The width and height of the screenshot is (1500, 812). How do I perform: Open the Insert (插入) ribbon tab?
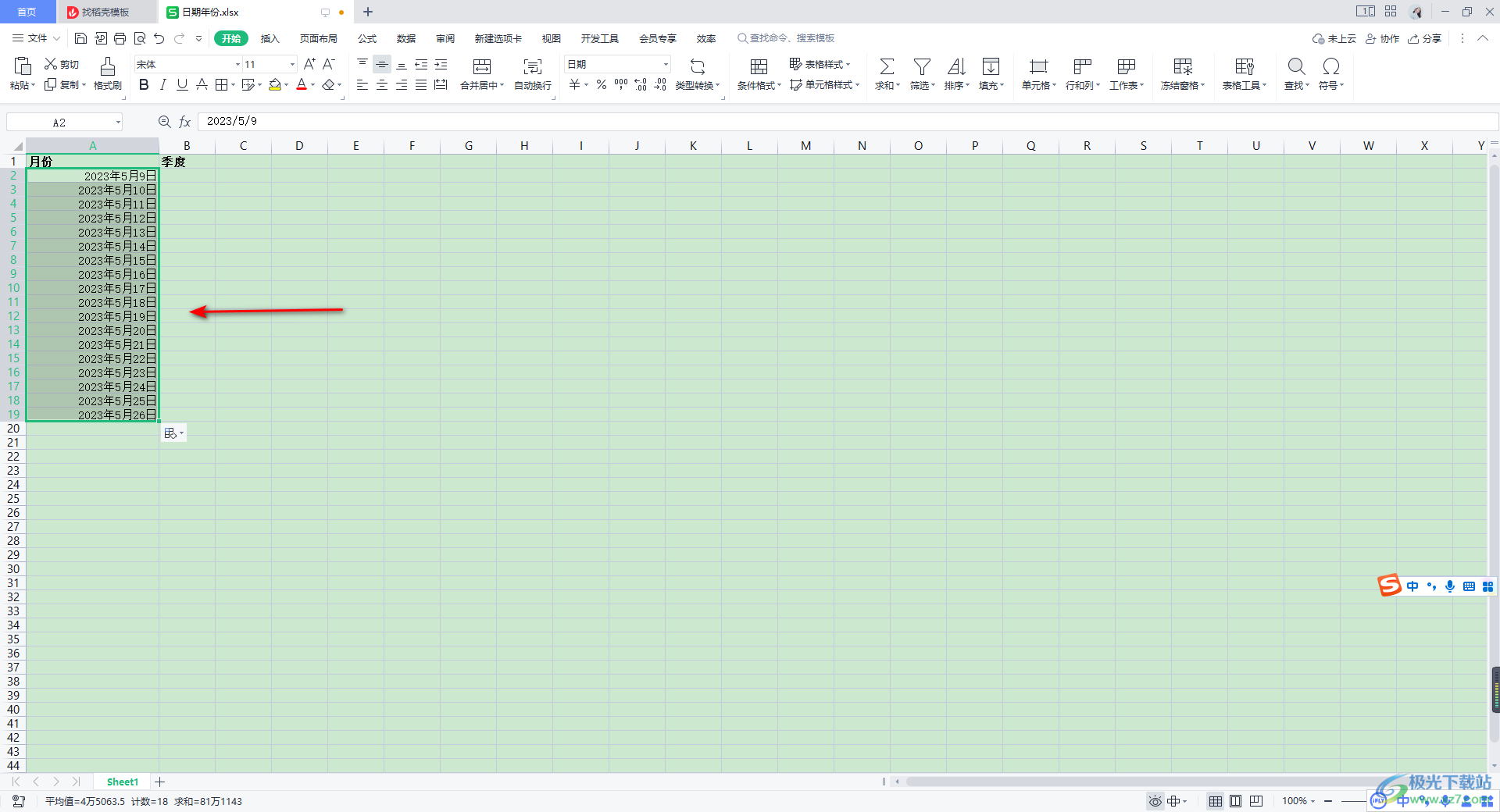(x=270, y=38)
